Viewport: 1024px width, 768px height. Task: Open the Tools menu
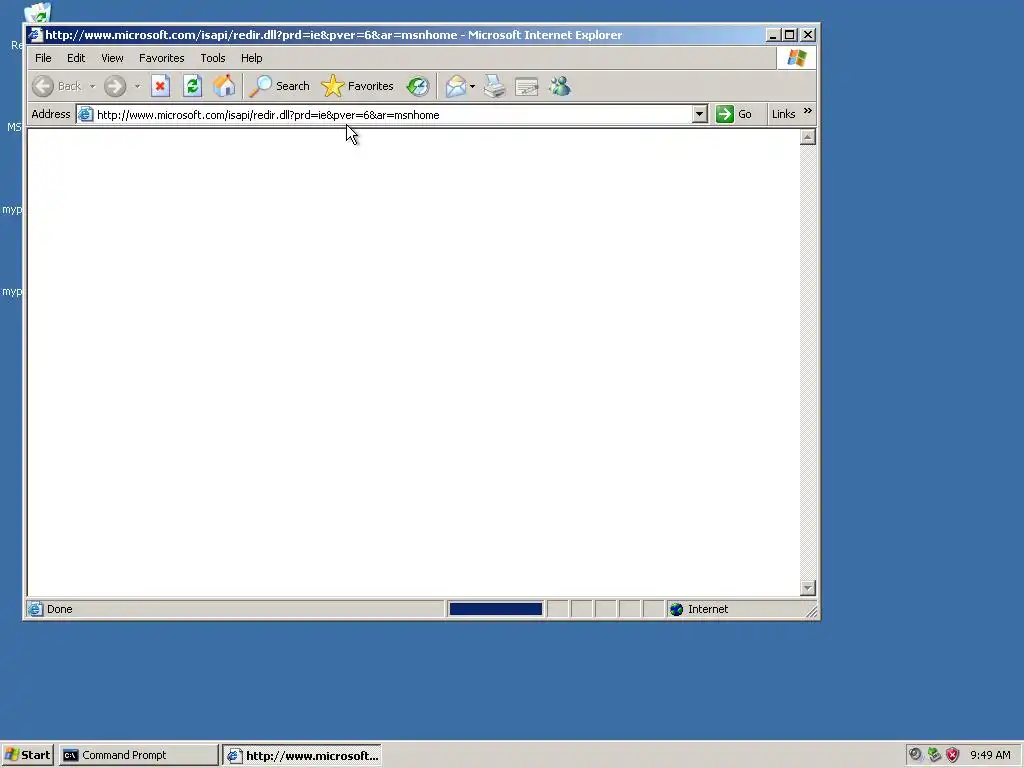[213, 58]
